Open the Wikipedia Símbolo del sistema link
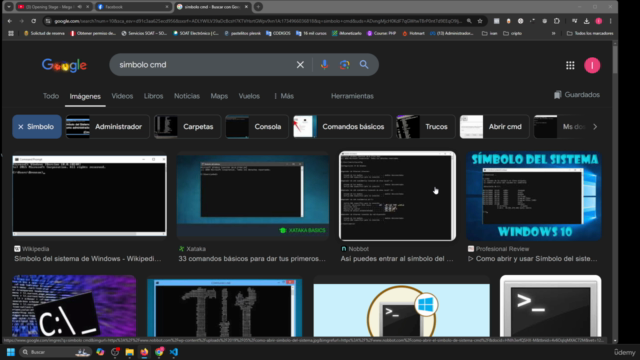Image resolution: width=640 pixels, height=360 pixels. coord(88,259)
